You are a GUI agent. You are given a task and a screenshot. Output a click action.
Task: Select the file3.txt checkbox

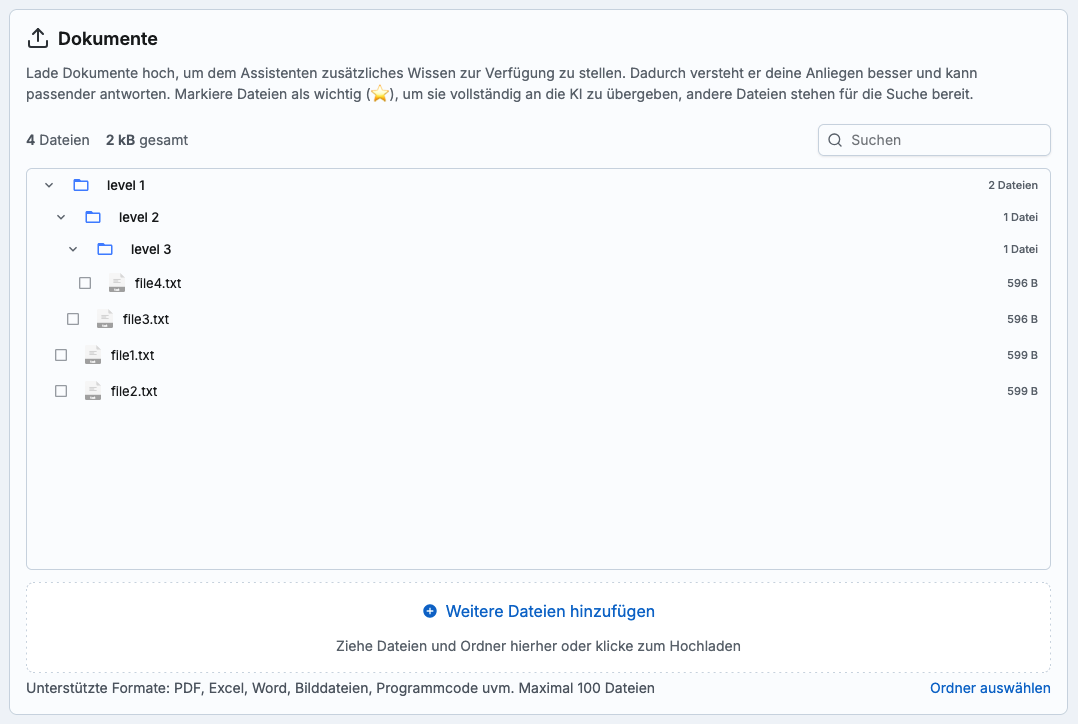point(73,319)
